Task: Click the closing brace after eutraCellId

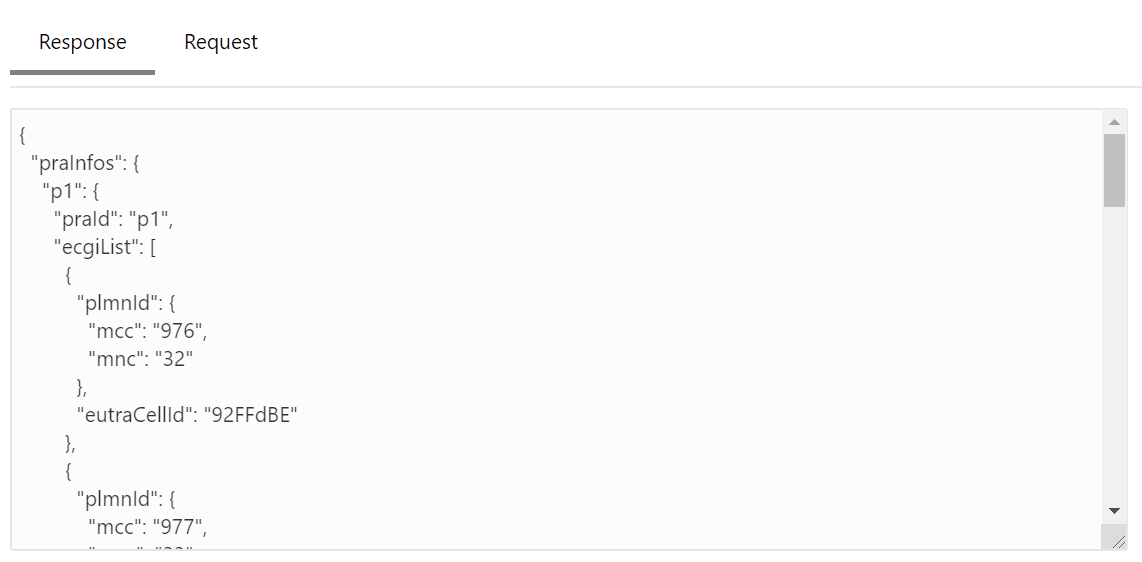Action: pyautogui.click(x=70, y=442)
